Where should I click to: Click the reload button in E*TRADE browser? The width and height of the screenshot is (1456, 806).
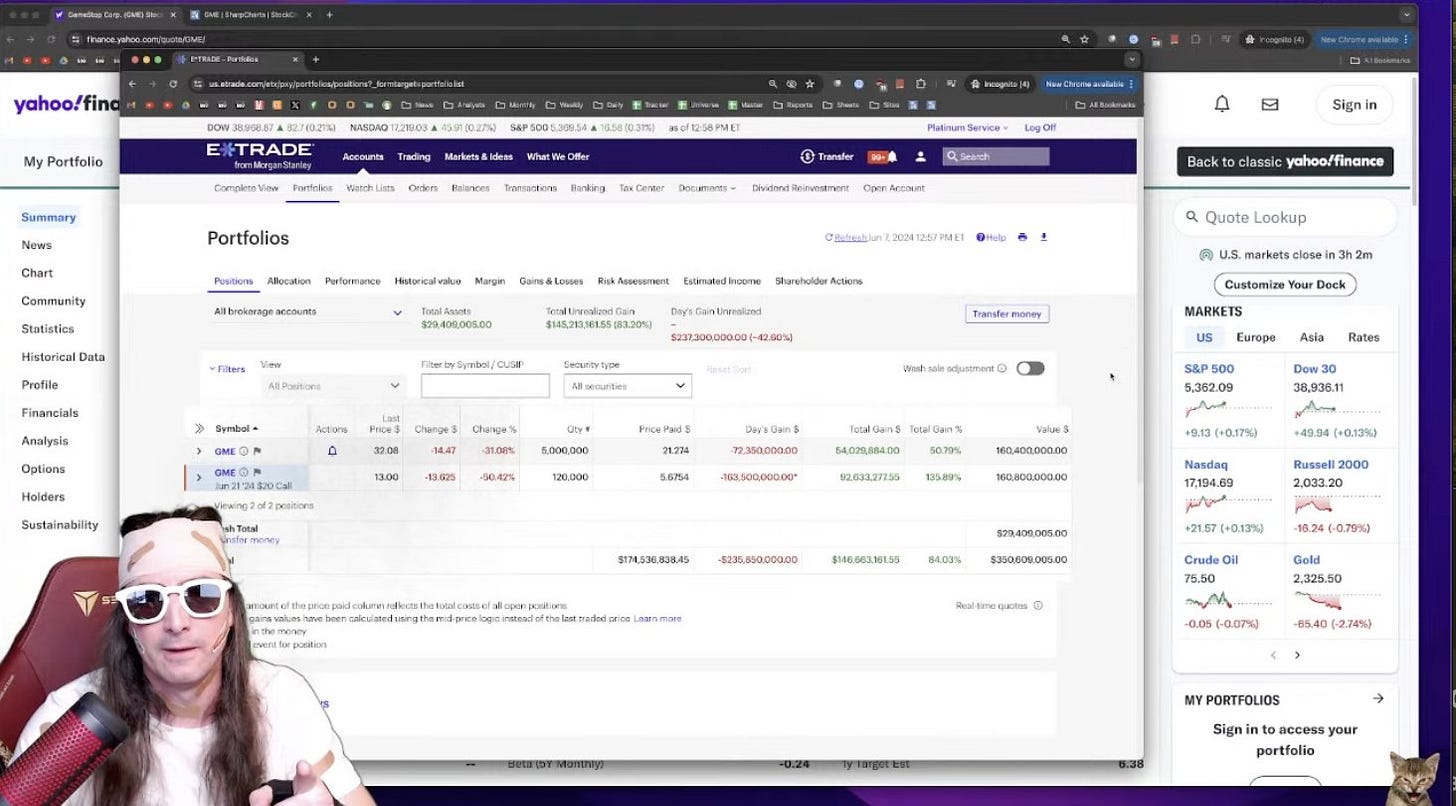pos(173,84)
